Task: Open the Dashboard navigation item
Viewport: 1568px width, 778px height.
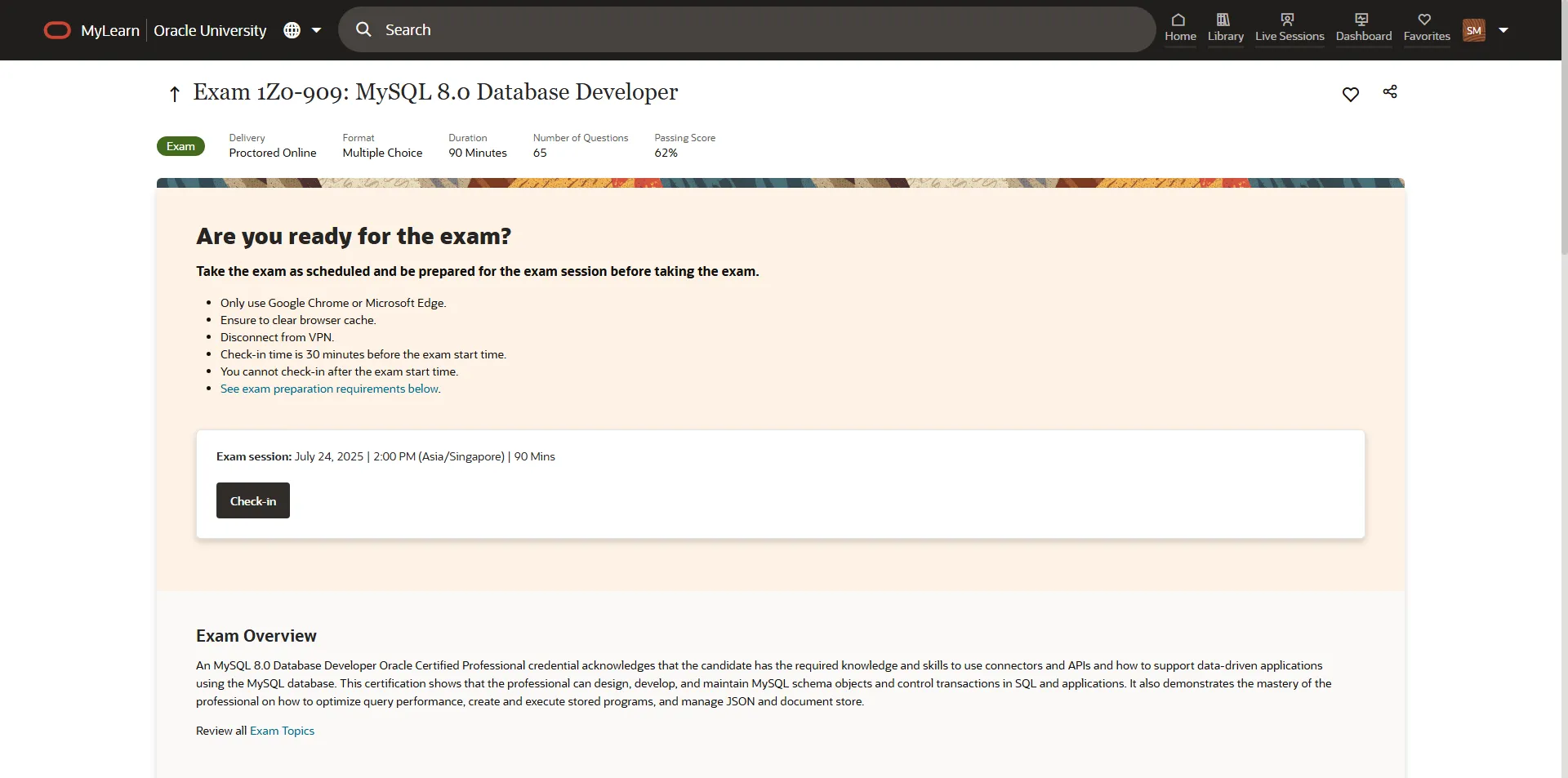Action: tap(1364, 28)
